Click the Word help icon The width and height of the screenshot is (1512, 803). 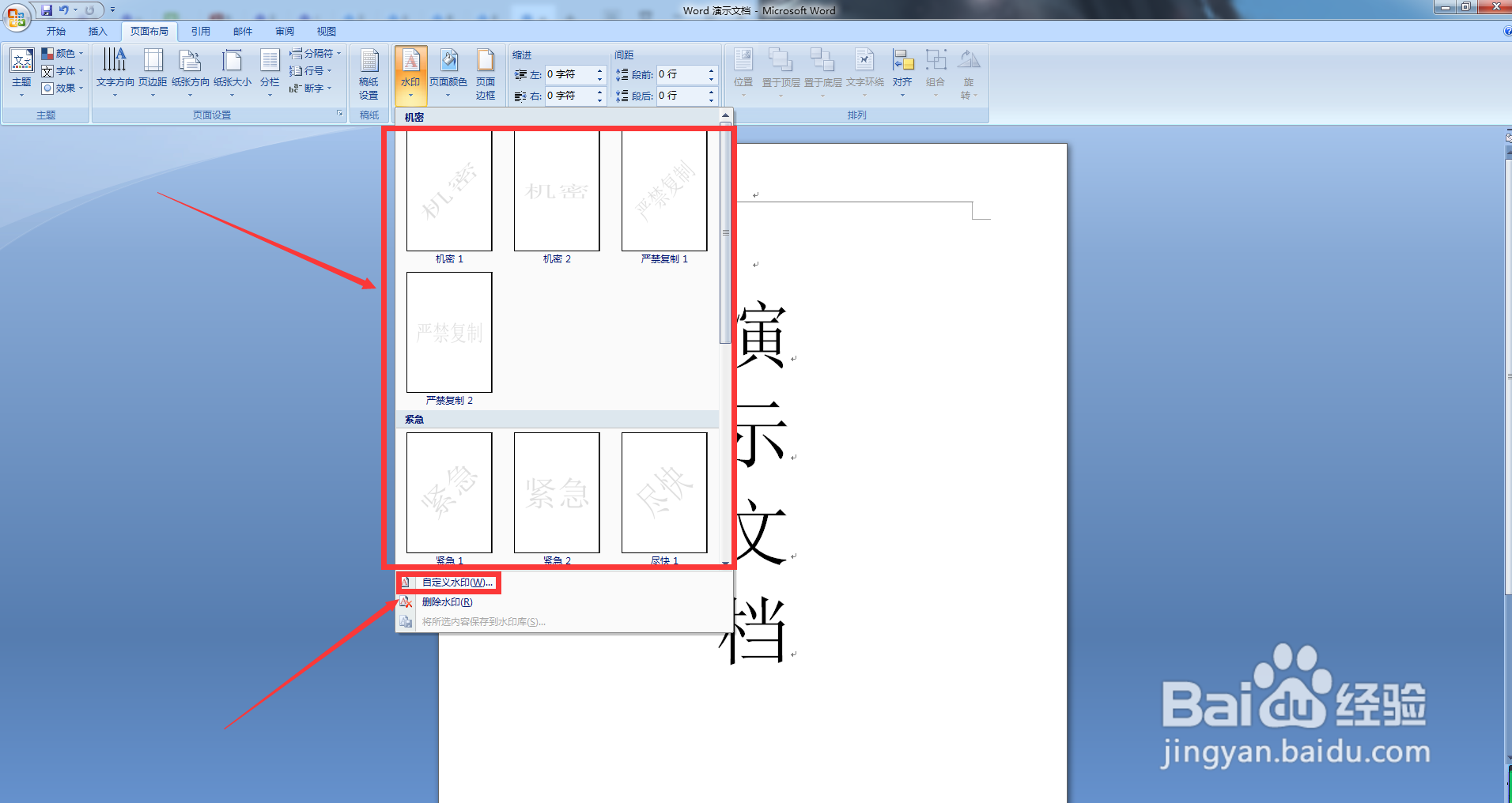tap(1507, 32)
